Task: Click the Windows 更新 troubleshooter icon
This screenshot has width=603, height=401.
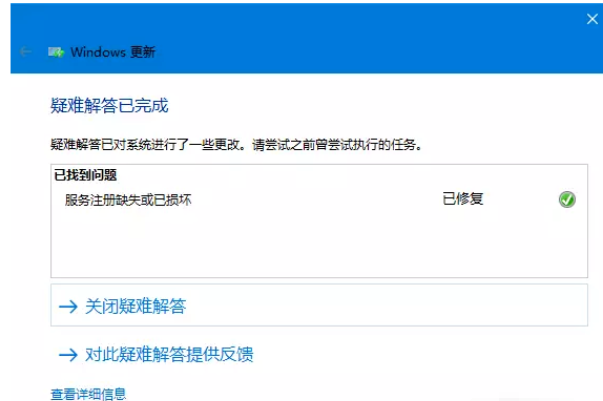Action: coord(56,52)
